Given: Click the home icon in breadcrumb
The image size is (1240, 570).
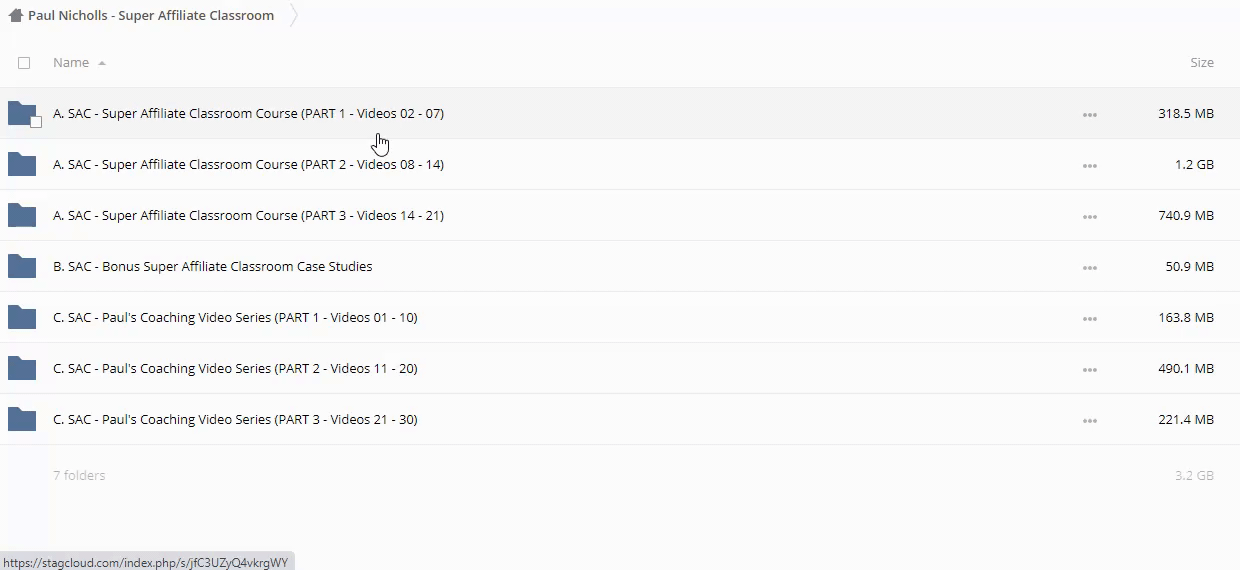Looking at the screenshot, I should pyautogui.click(x=15, y=16).
